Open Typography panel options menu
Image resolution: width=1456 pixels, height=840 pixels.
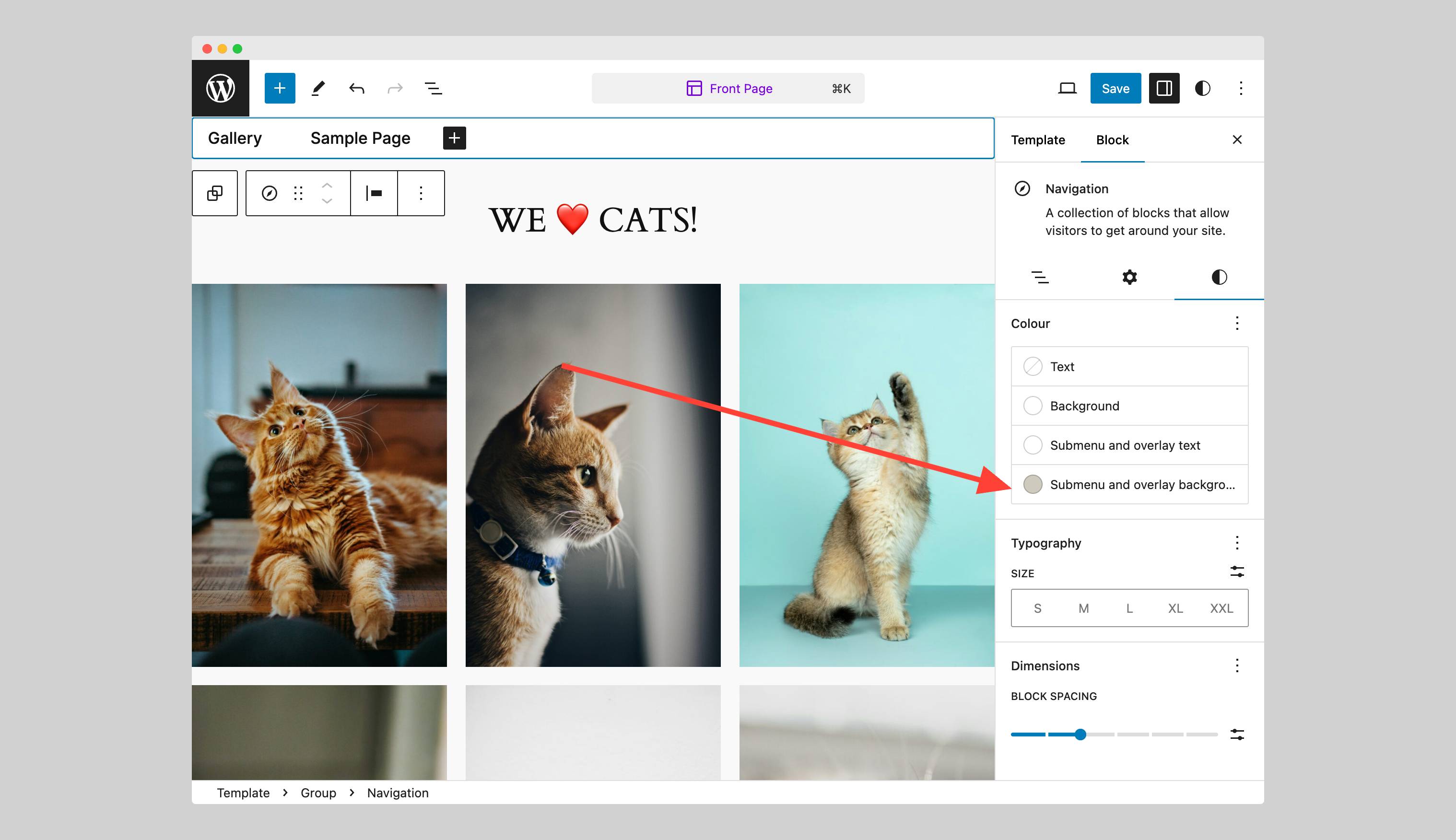pyautogui.click(x=1237, y=543)
